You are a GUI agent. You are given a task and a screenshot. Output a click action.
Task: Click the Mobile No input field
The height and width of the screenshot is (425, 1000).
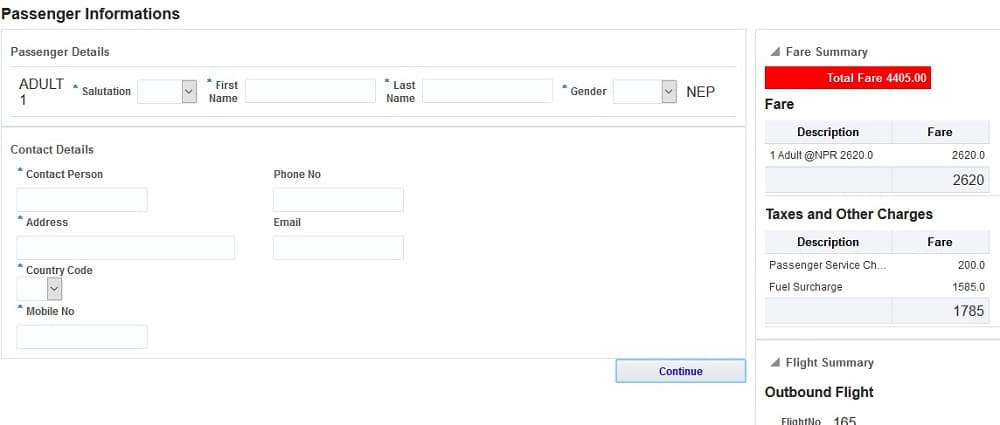[x=82, y=337]
